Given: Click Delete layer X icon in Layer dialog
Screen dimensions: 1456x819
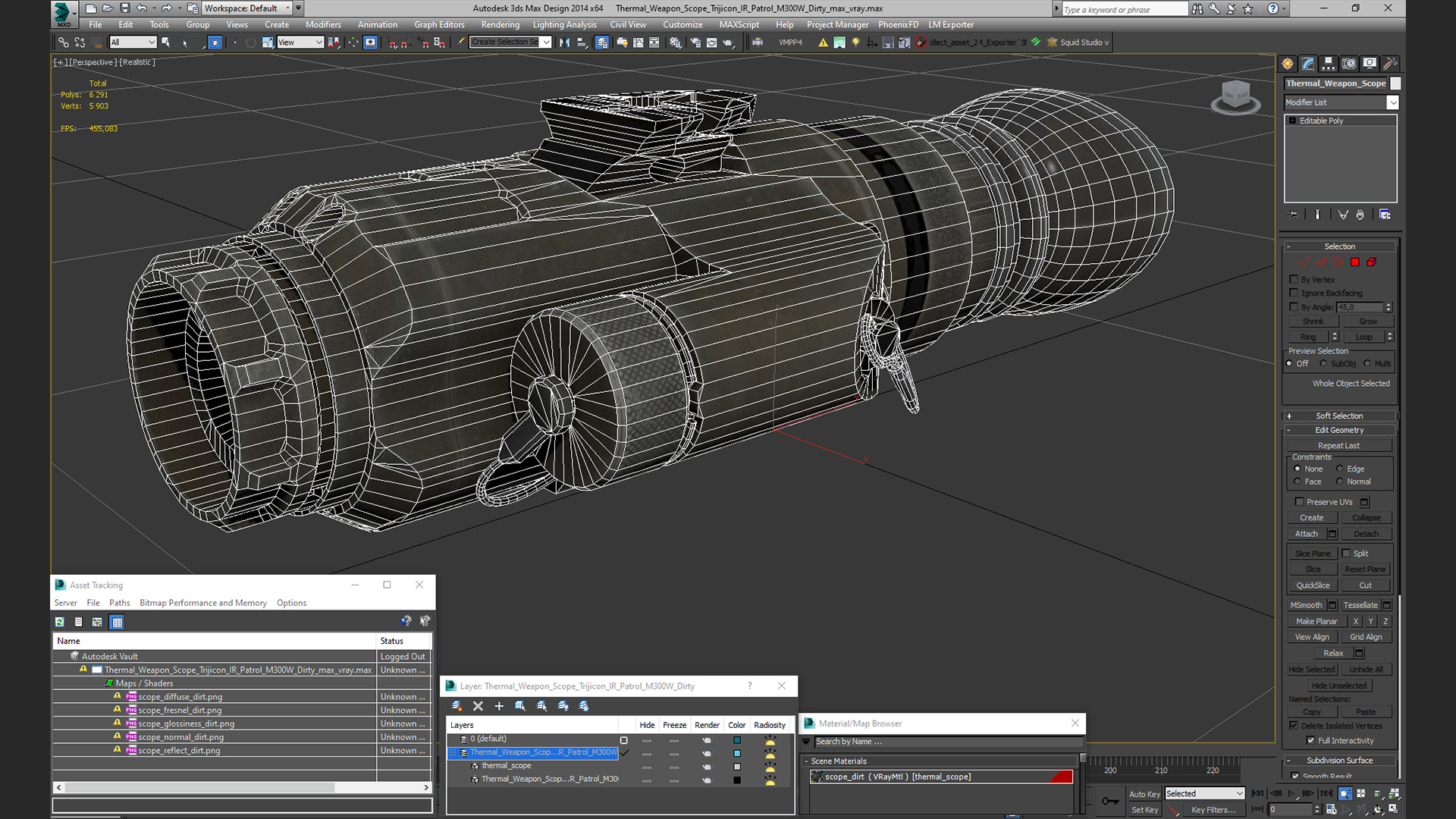Looking at the screenshot, I should [478, 706].
